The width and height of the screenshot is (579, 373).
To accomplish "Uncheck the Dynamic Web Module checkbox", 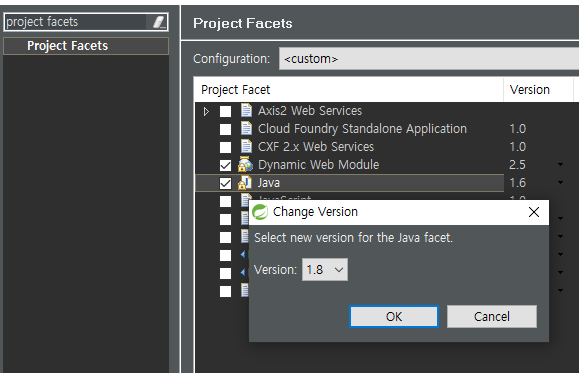I will click(225, 165).
